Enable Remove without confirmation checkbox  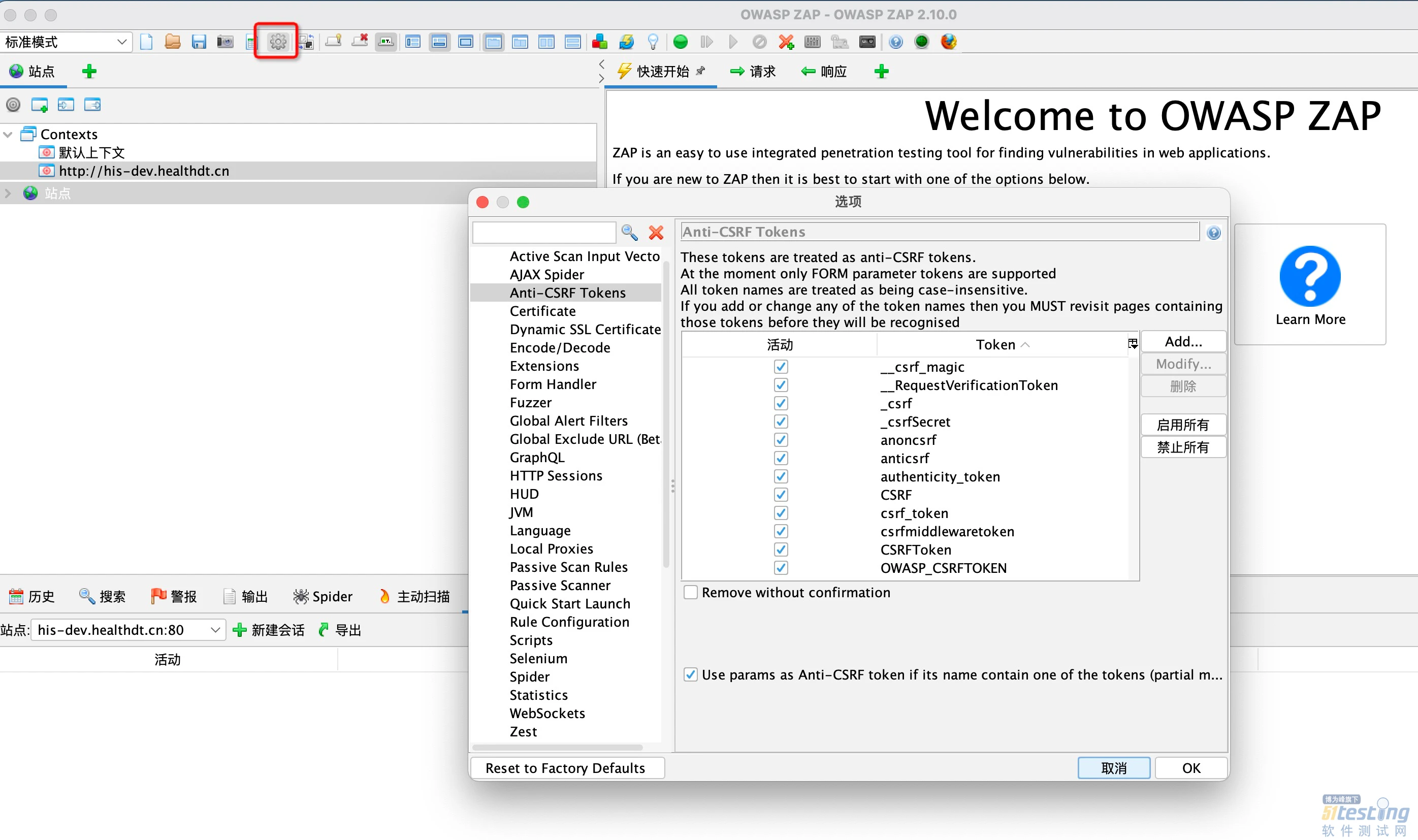point(691,593)
